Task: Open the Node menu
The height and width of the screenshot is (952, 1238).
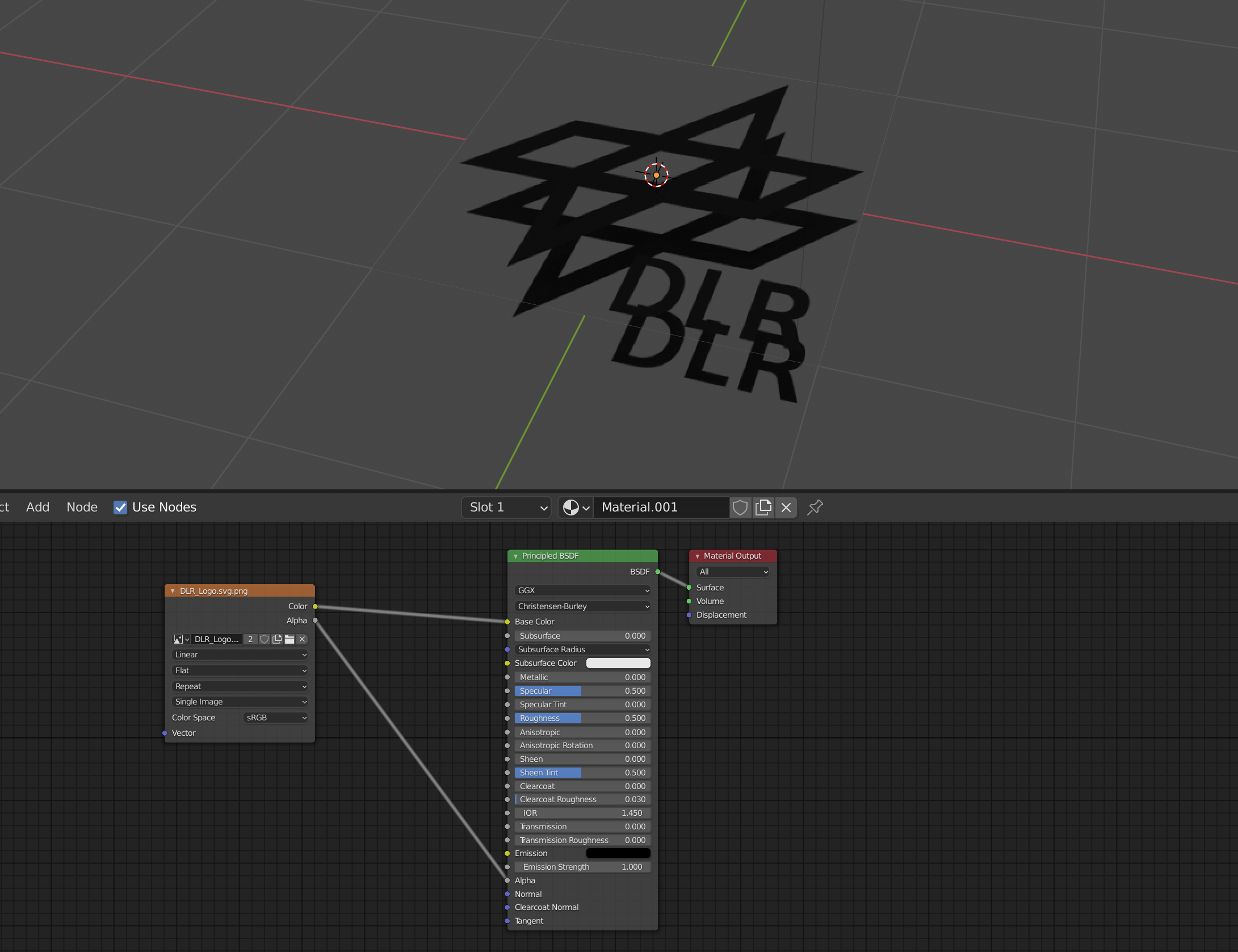Action: (x=82, y=507)
